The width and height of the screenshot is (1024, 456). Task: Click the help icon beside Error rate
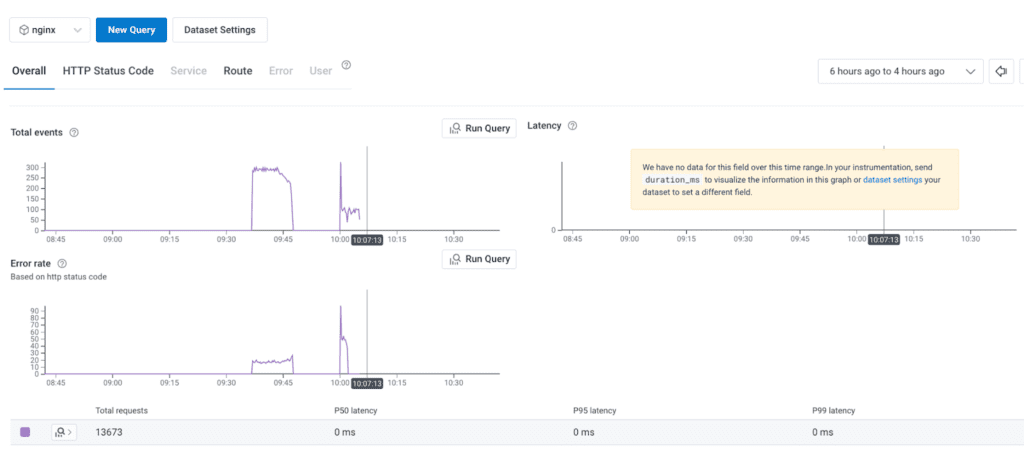tap(62, 263)
